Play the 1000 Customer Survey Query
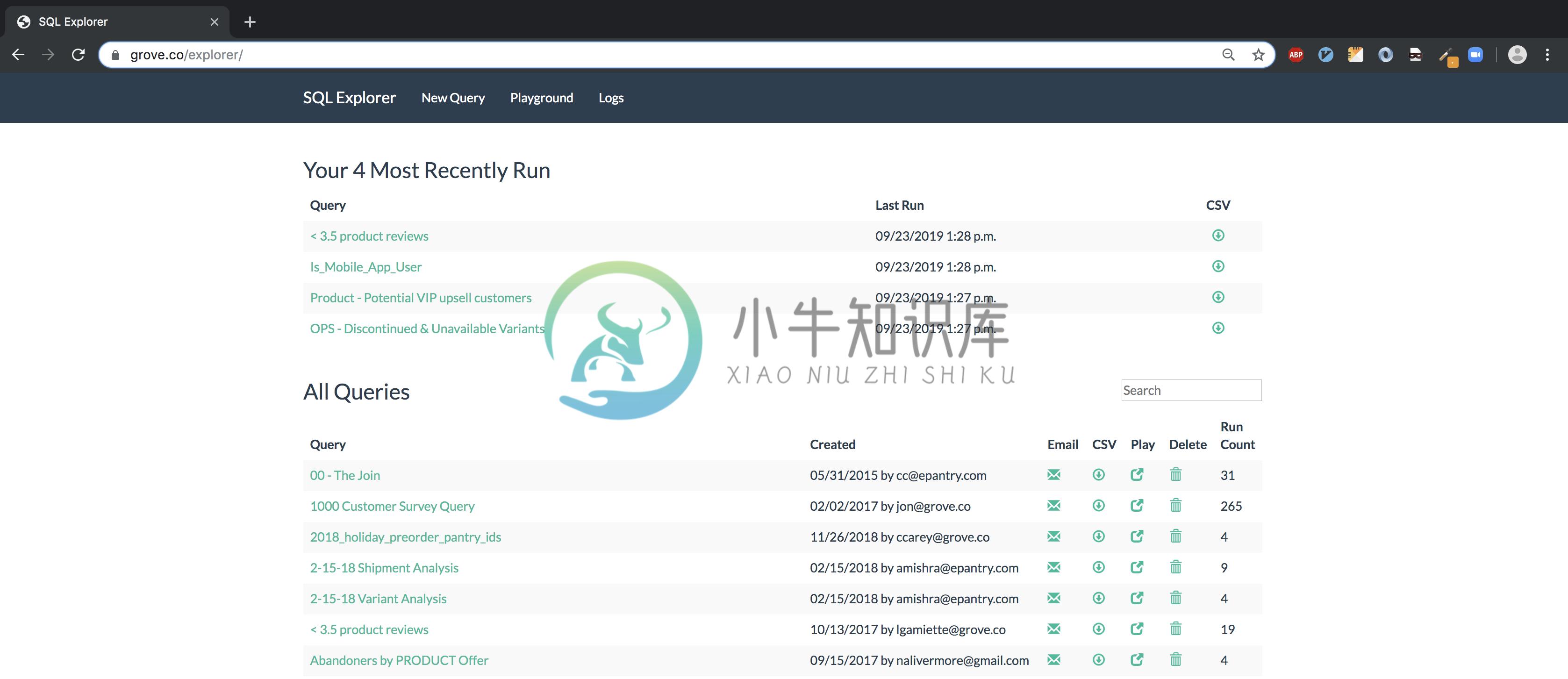The height and width of the screenshot is (679, 1568). [x=1137, y=506]
